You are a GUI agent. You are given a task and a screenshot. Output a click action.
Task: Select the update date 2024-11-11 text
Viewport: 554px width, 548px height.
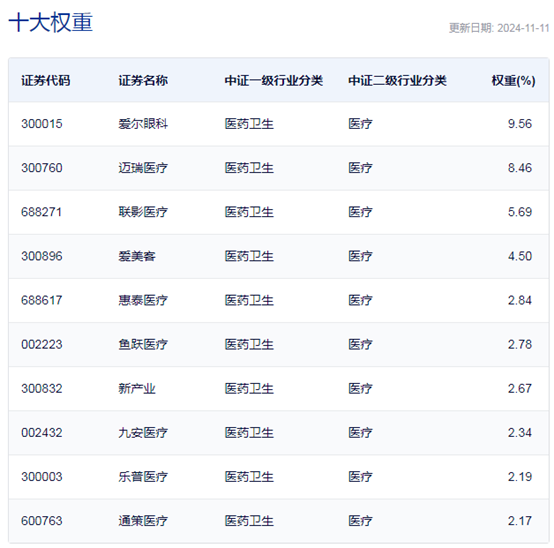coord(523,28)
